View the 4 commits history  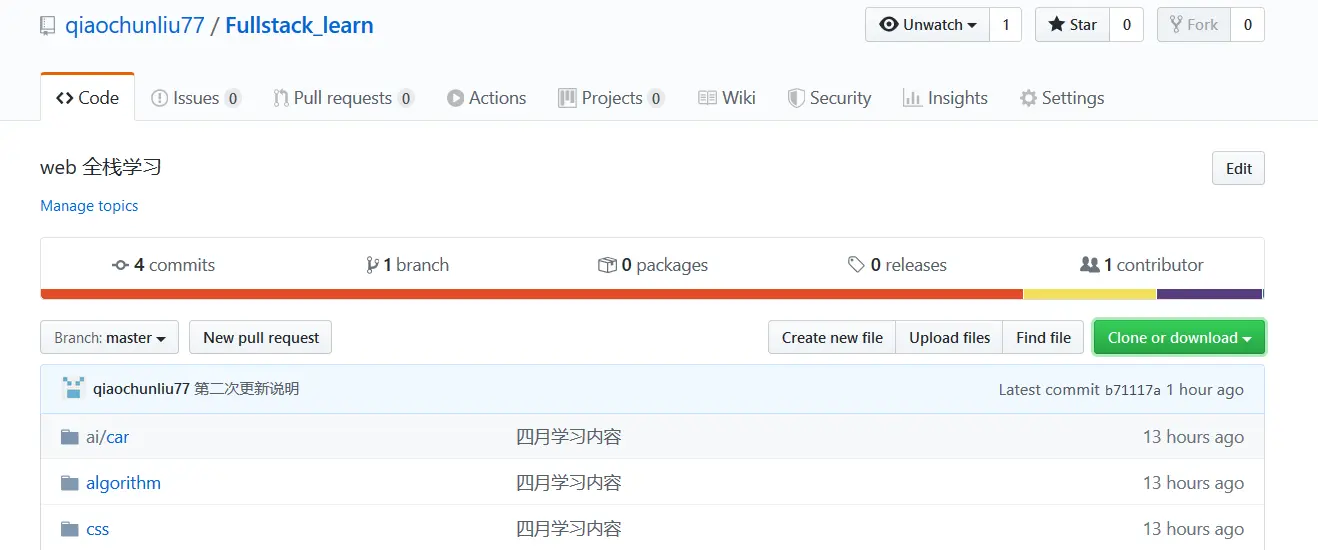pyautogui.click(x=163, y=265)
